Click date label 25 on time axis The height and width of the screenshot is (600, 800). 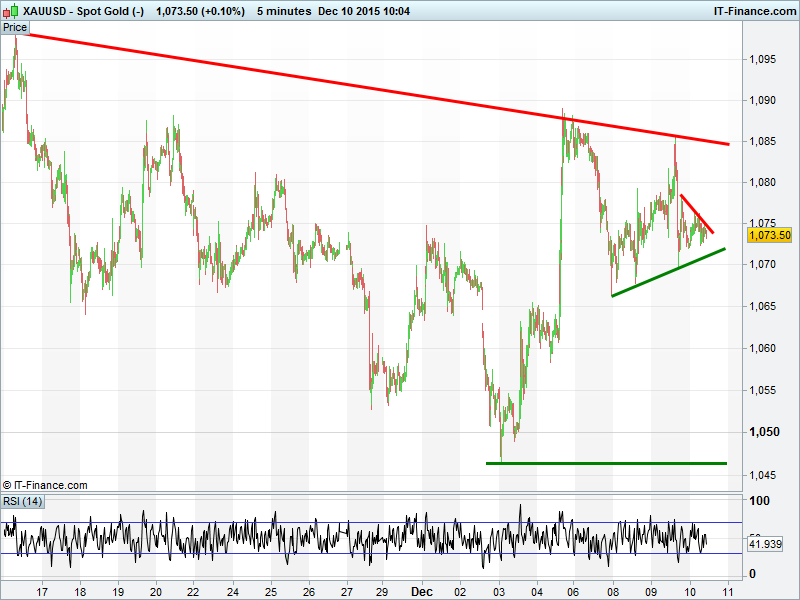point(270,592)
